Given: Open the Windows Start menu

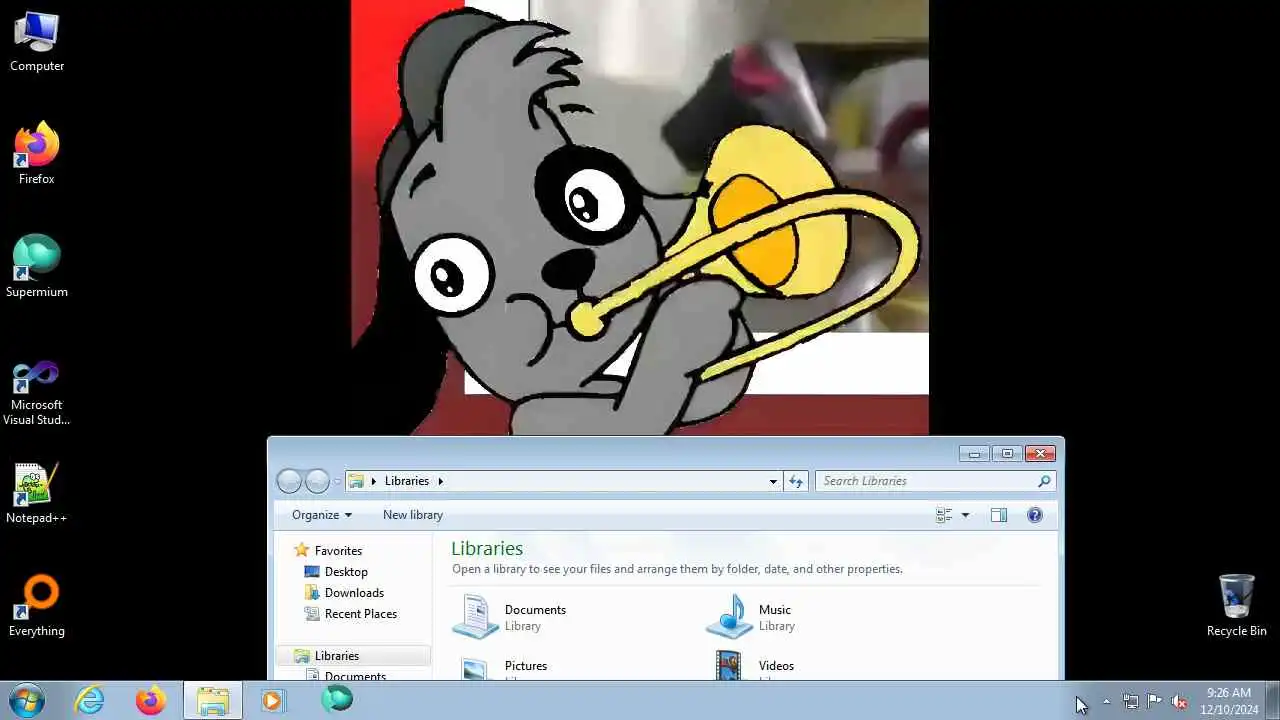Looking at the screenshot, I should (27, 700).
